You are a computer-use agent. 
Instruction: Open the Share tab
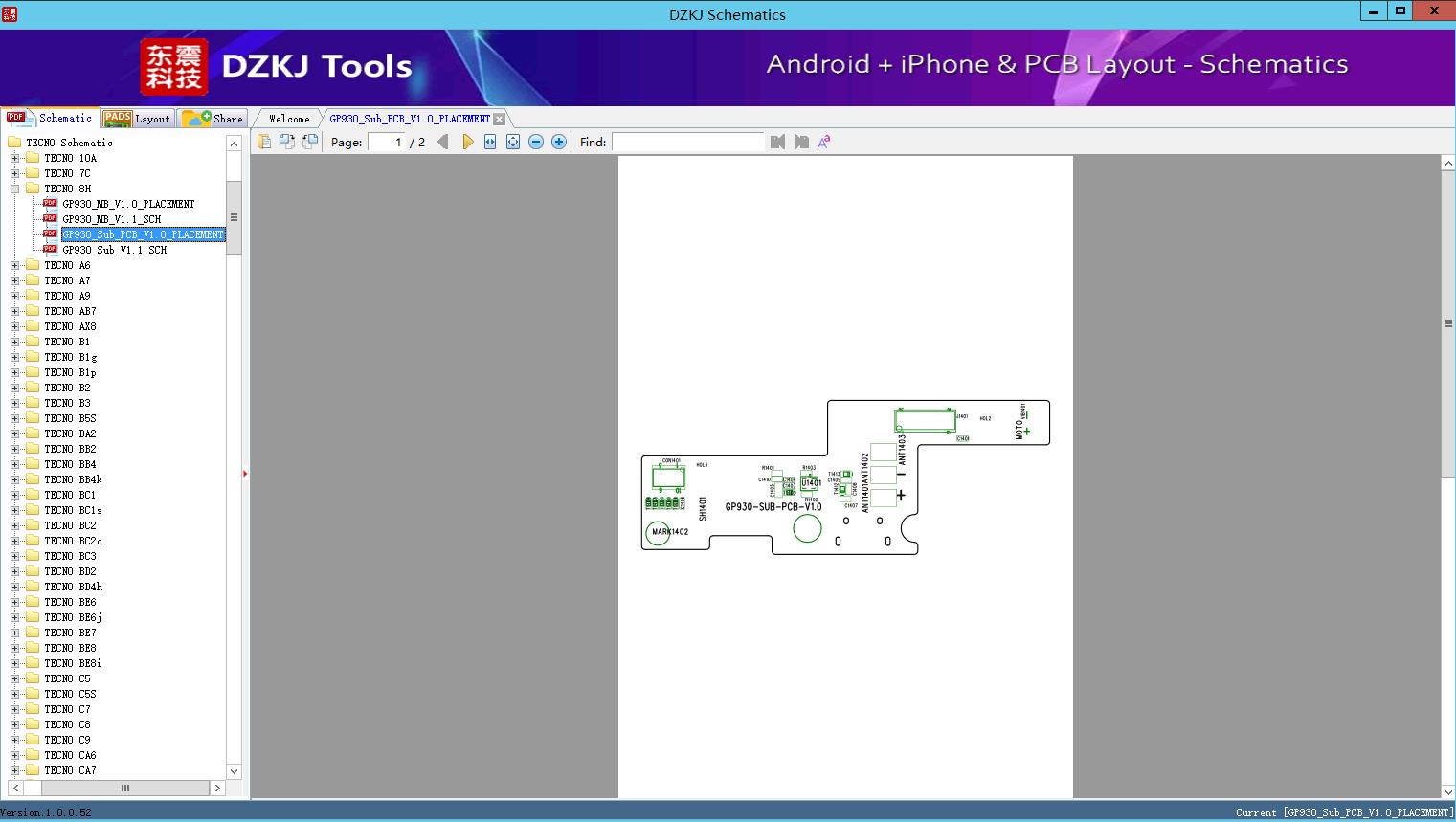pos(213,119)
